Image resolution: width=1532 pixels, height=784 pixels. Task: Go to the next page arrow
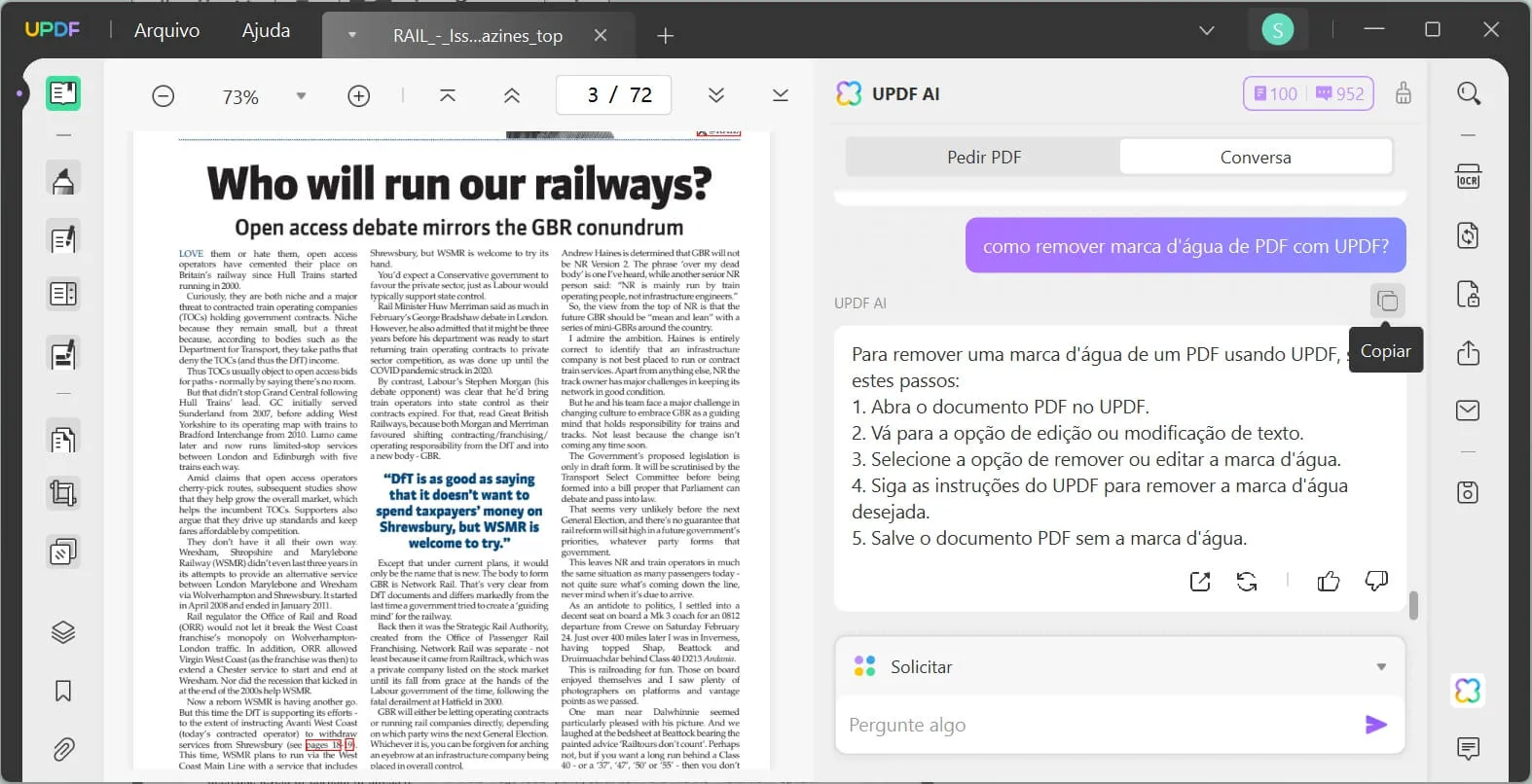[716, 95]
